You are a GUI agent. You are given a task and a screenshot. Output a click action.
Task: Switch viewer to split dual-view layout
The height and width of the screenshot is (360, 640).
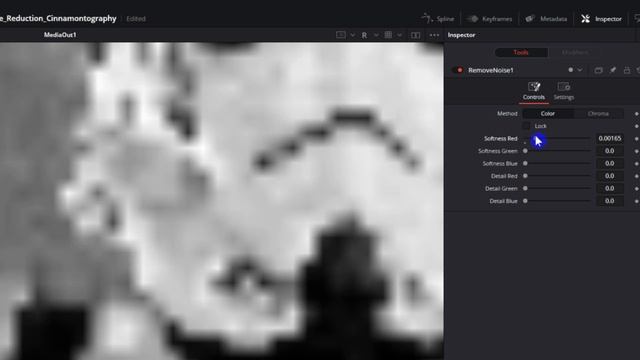(416, 36)
